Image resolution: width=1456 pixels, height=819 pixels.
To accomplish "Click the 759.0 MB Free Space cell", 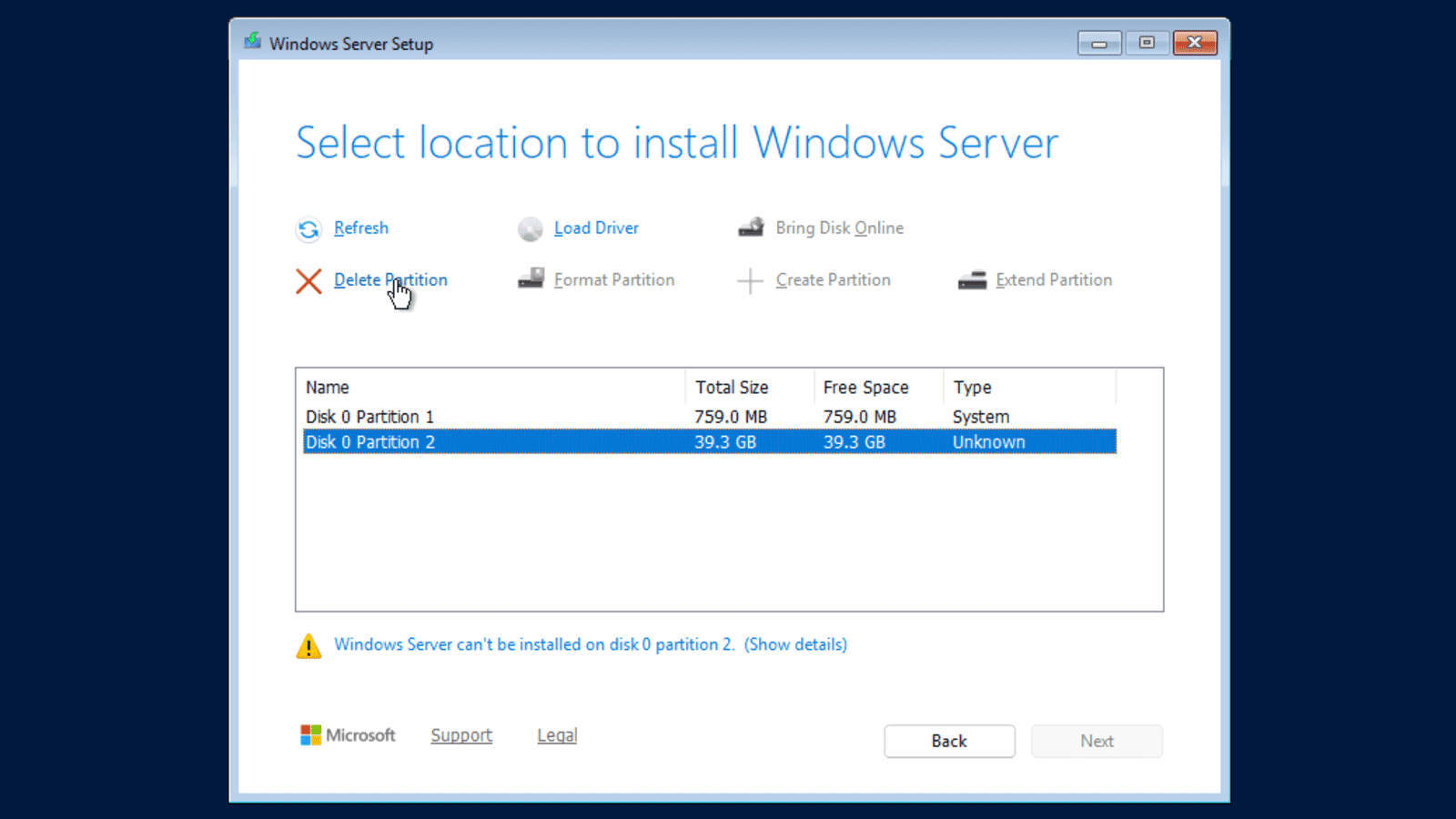I will (x=860, y=417).
